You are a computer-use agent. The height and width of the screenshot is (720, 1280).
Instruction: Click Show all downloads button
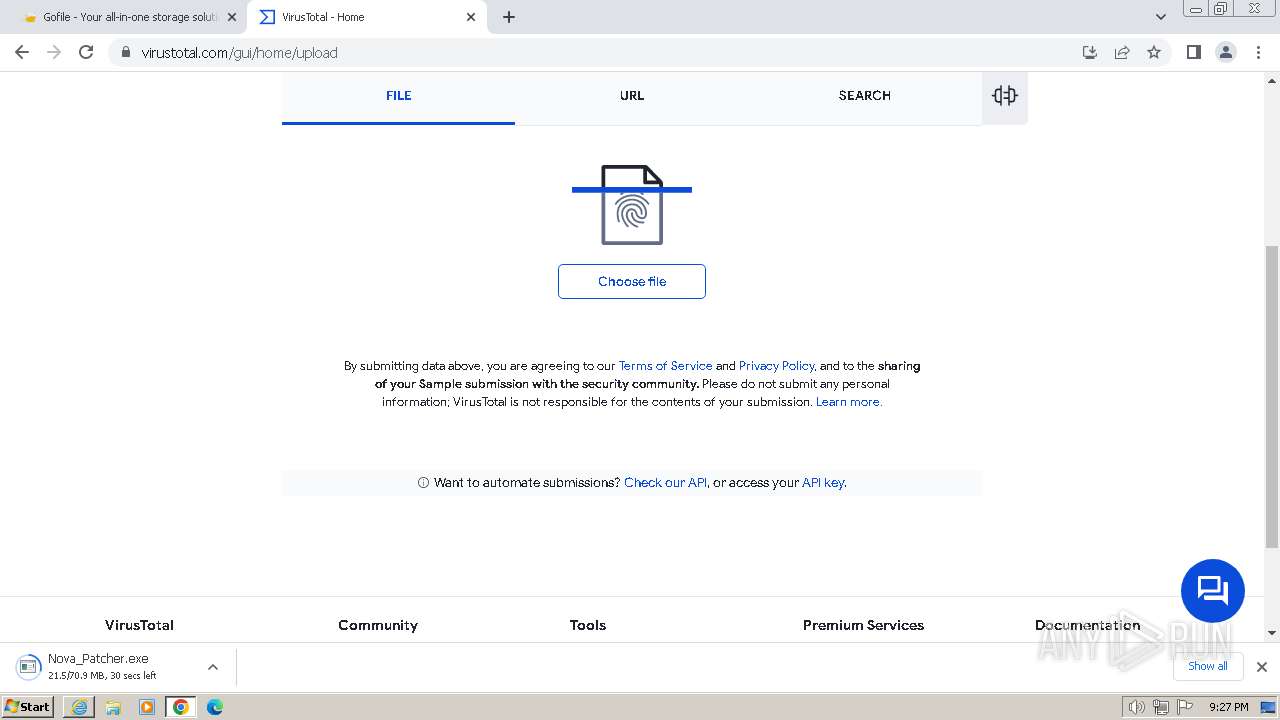point(1207,666)
